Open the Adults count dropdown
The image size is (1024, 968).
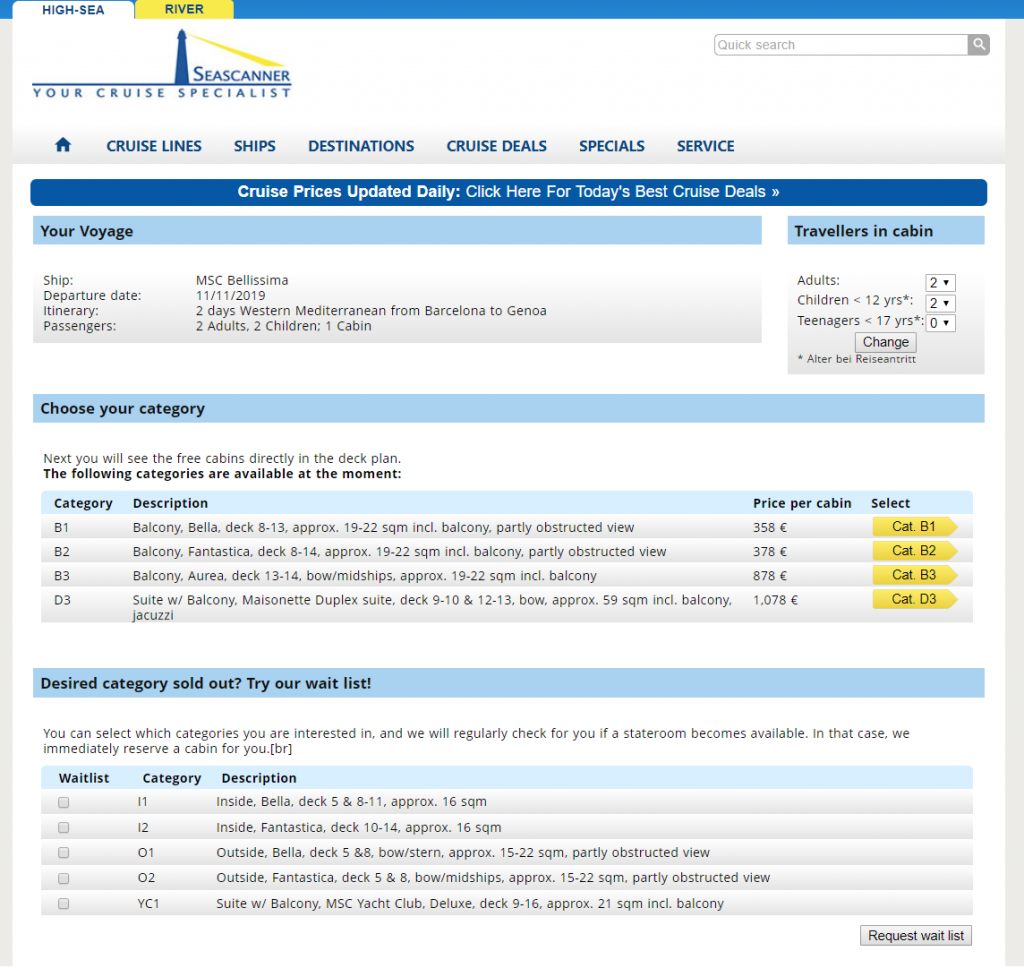point(940,283)
